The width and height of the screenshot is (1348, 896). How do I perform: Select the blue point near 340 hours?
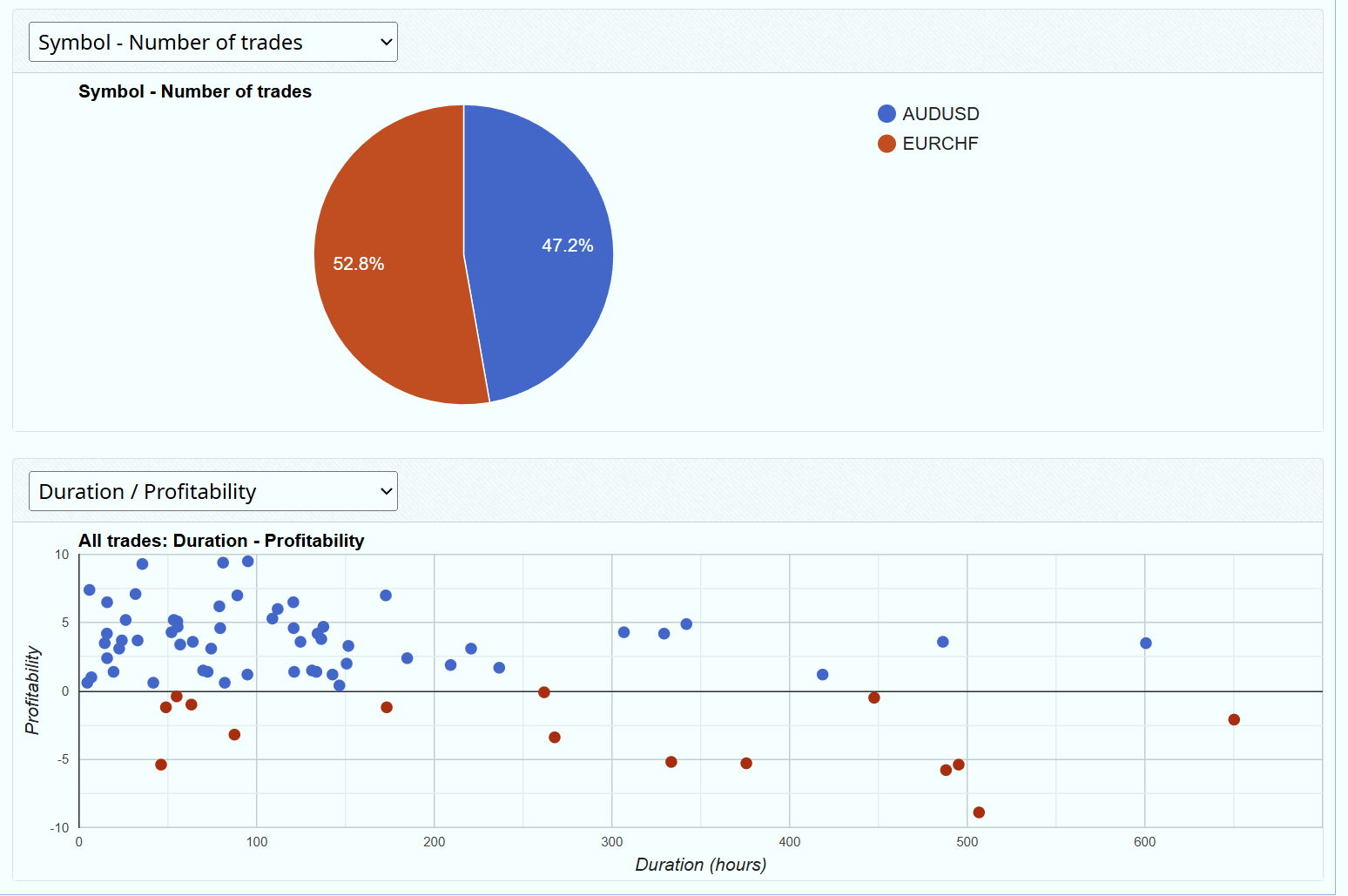click(x=685, y=624)
